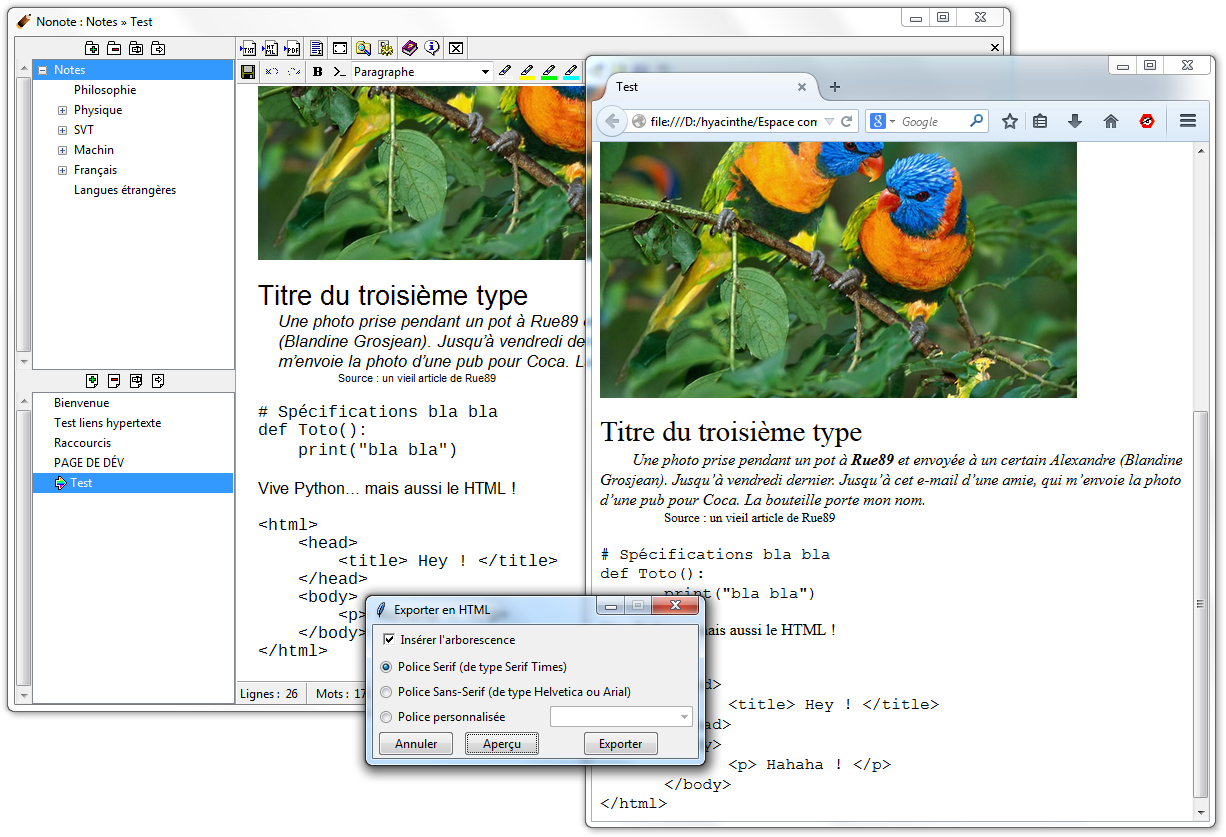1226x837 pixels.
Task: Expand the SVT folder
Action: coord(62,130)
